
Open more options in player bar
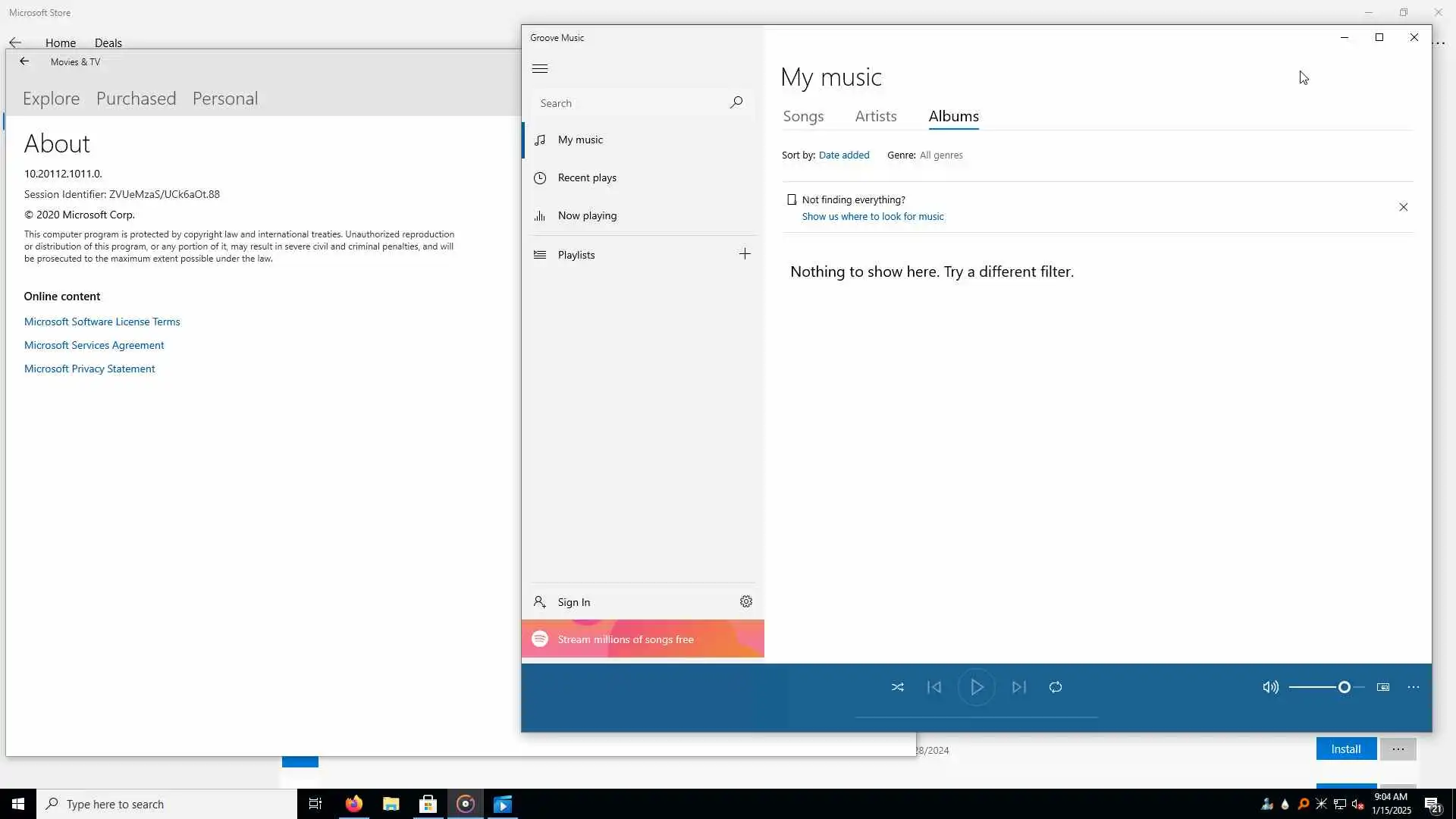click(1414, 687)
